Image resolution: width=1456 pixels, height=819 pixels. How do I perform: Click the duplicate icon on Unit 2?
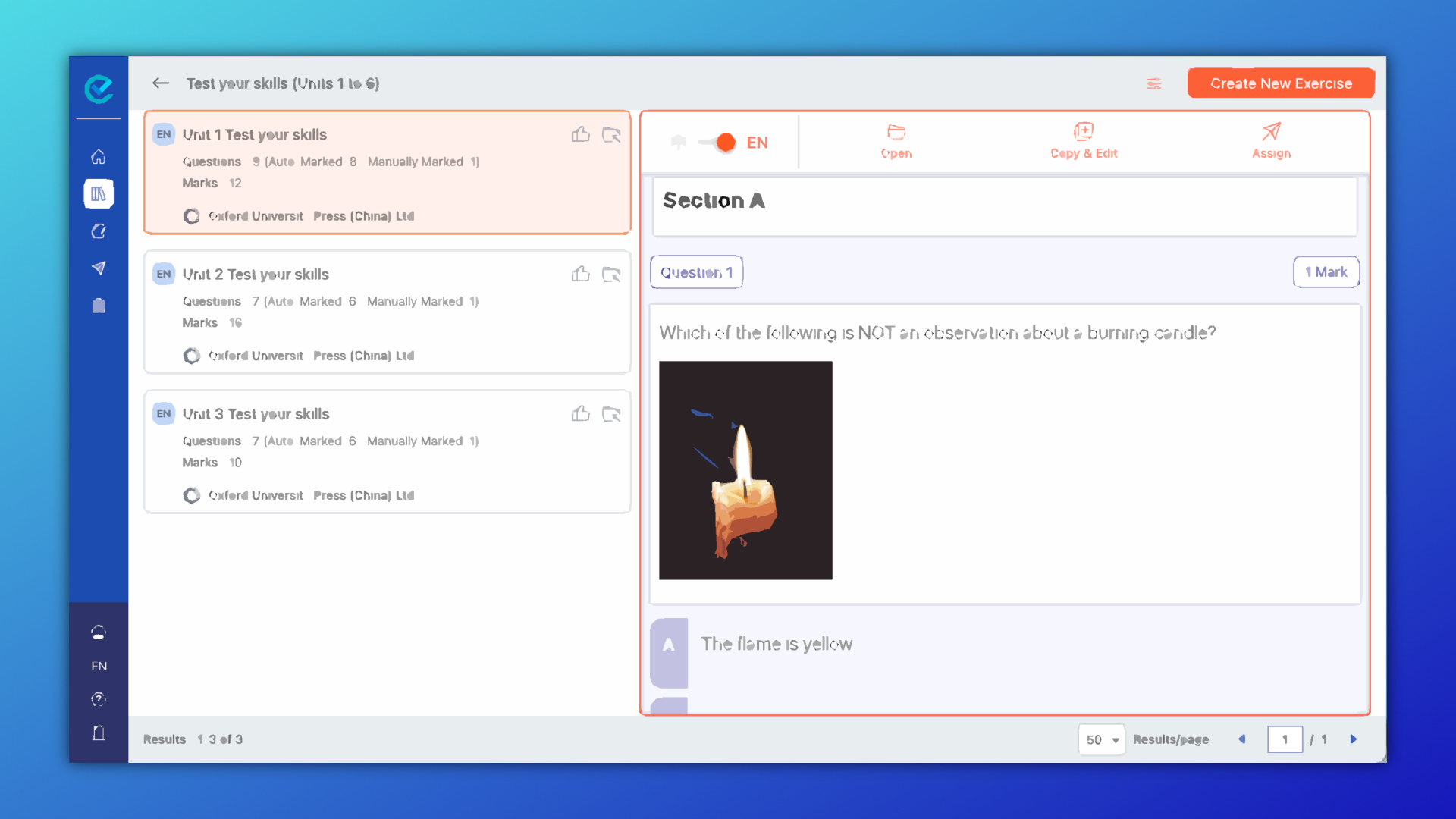[611, 274]
